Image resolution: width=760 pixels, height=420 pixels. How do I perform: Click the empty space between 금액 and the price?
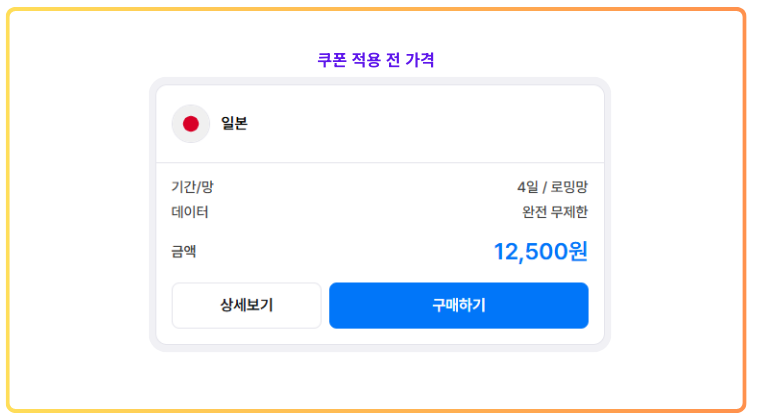[344, 251]
